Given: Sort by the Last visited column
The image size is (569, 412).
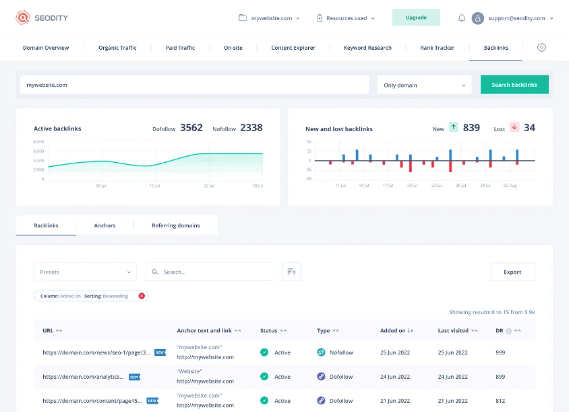Looking at the screenshot, I should 474,331.
